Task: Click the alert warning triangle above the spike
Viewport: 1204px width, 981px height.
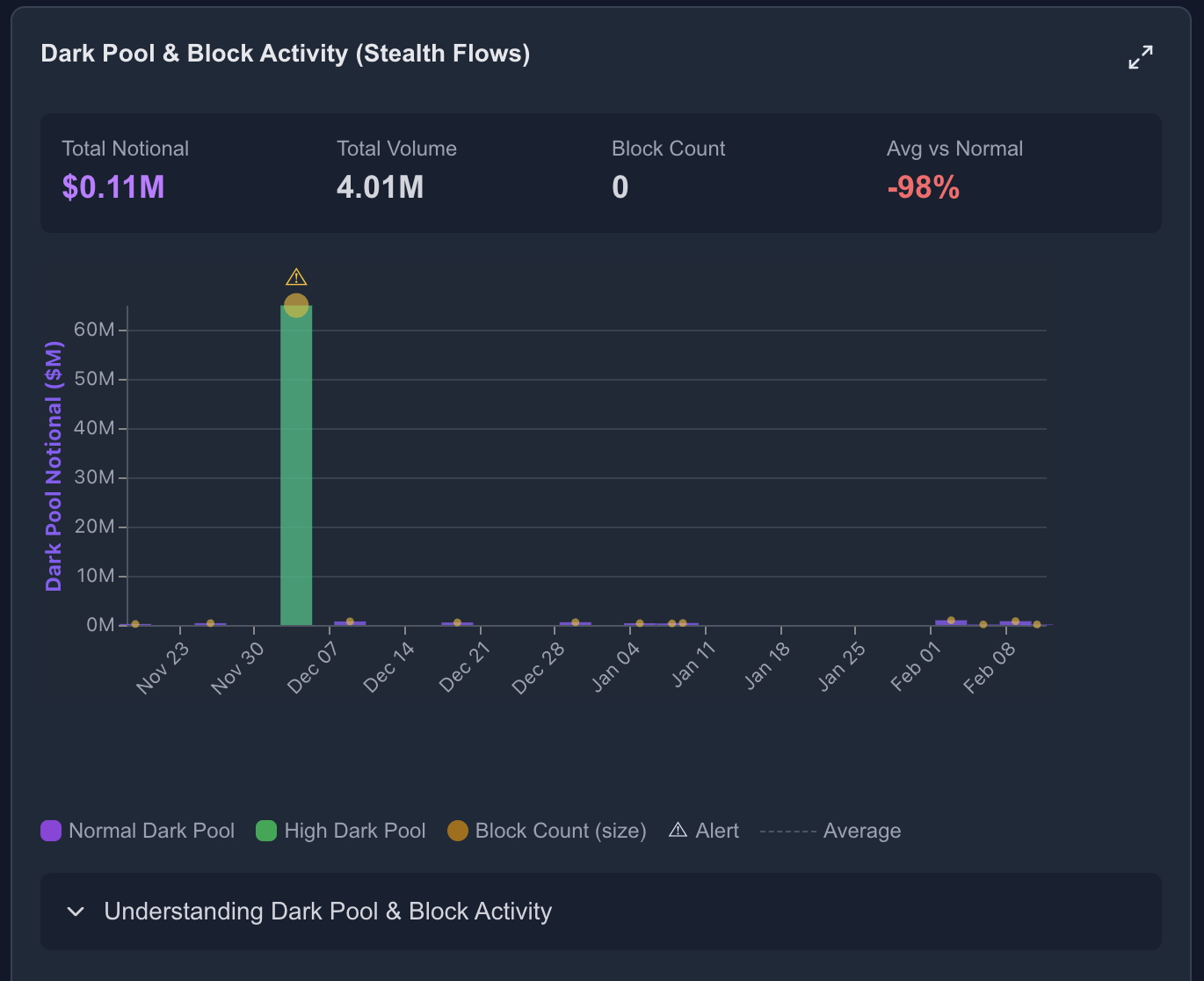Action: 296,278
